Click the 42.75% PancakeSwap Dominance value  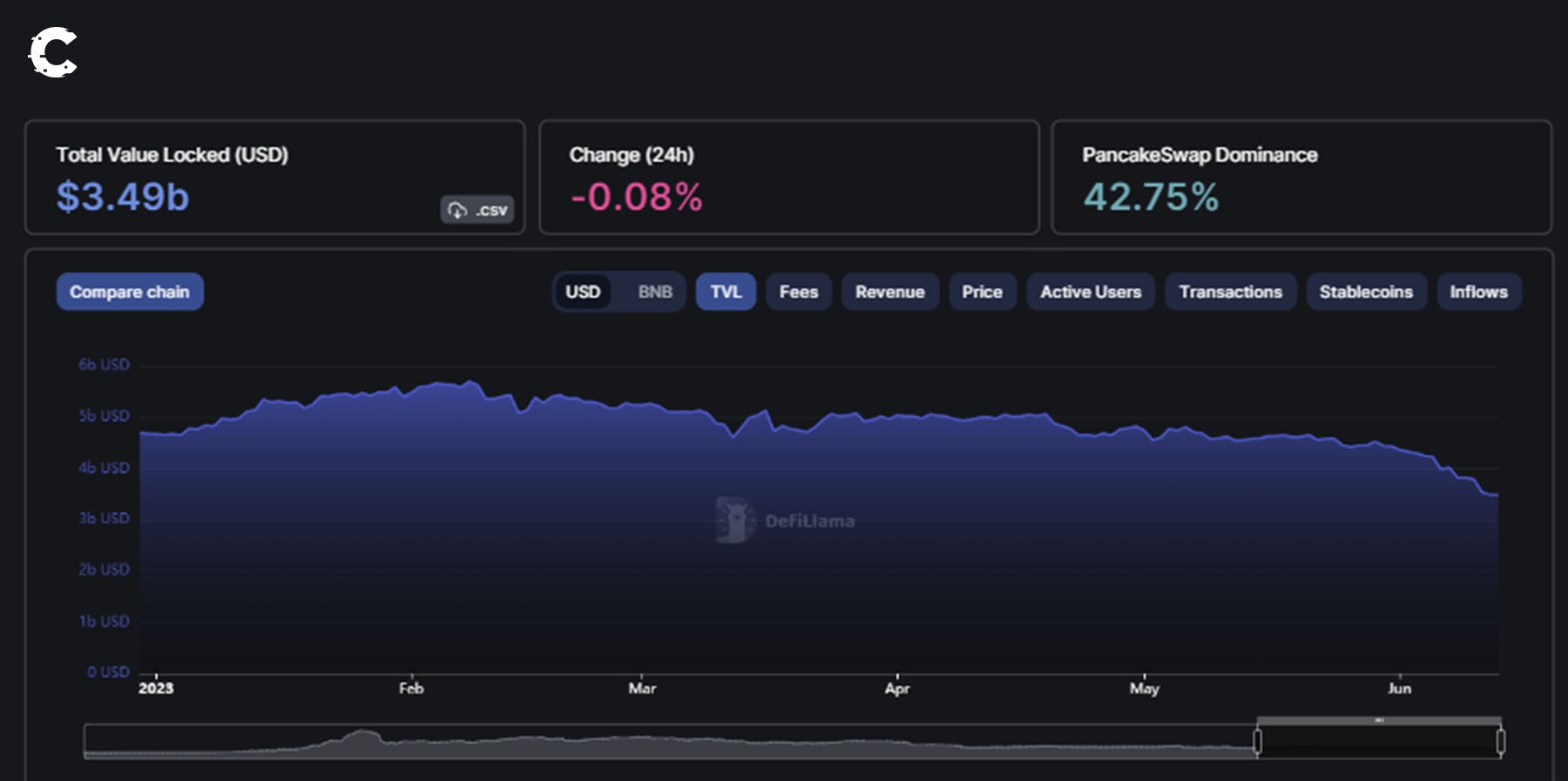[1151, 197]
